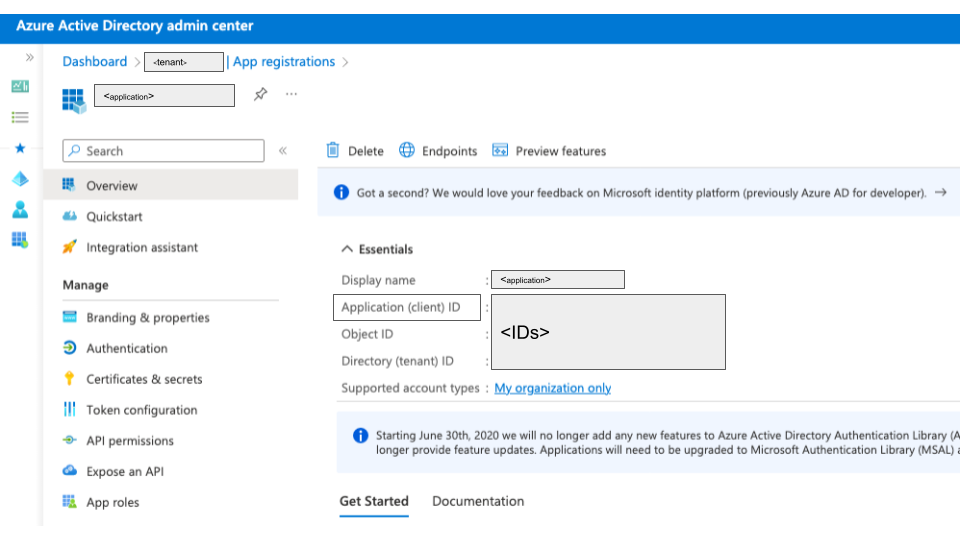
Task: Switch to the Documentation tab
Action: [x=478, y=501]
